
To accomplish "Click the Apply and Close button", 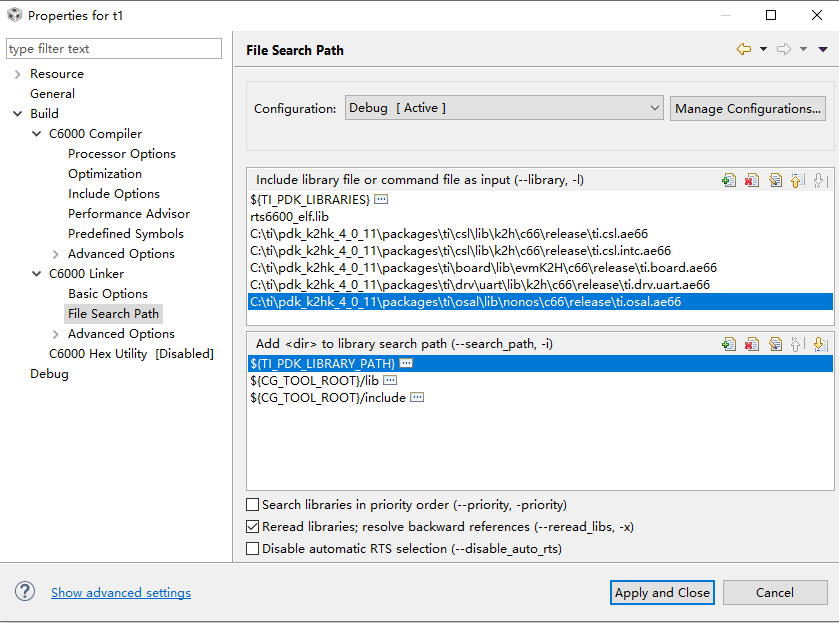I will (662, 593).
